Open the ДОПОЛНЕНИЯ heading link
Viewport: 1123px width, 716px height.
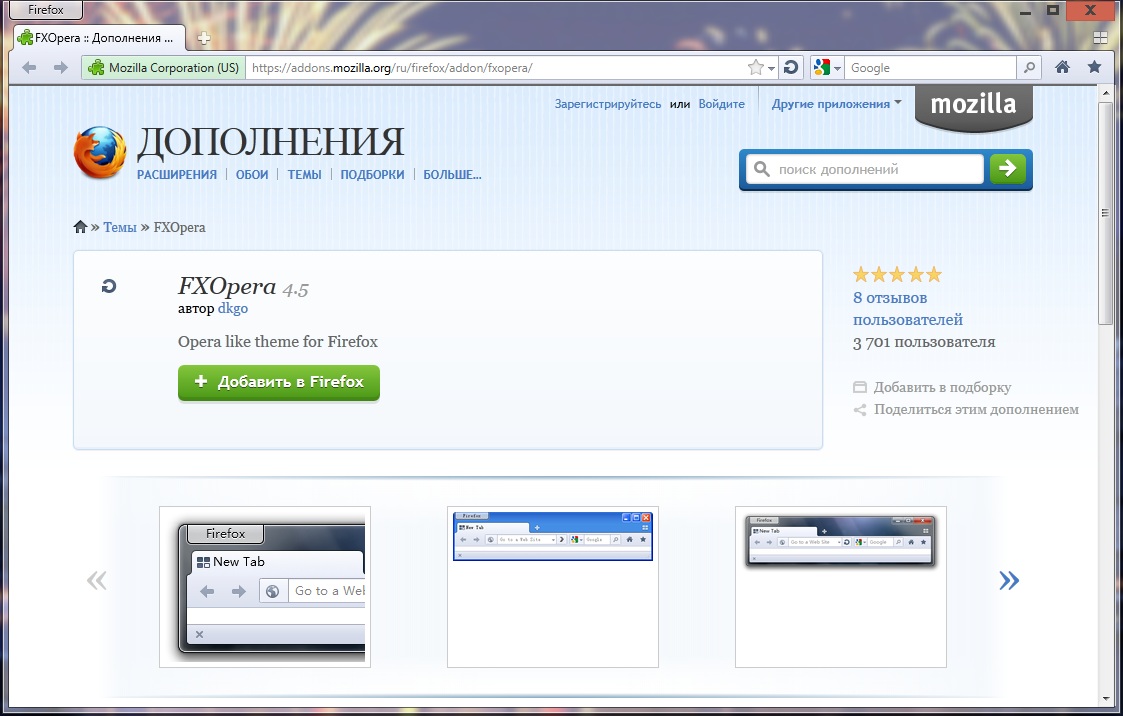pyautogui.click(x=270, y=141)
